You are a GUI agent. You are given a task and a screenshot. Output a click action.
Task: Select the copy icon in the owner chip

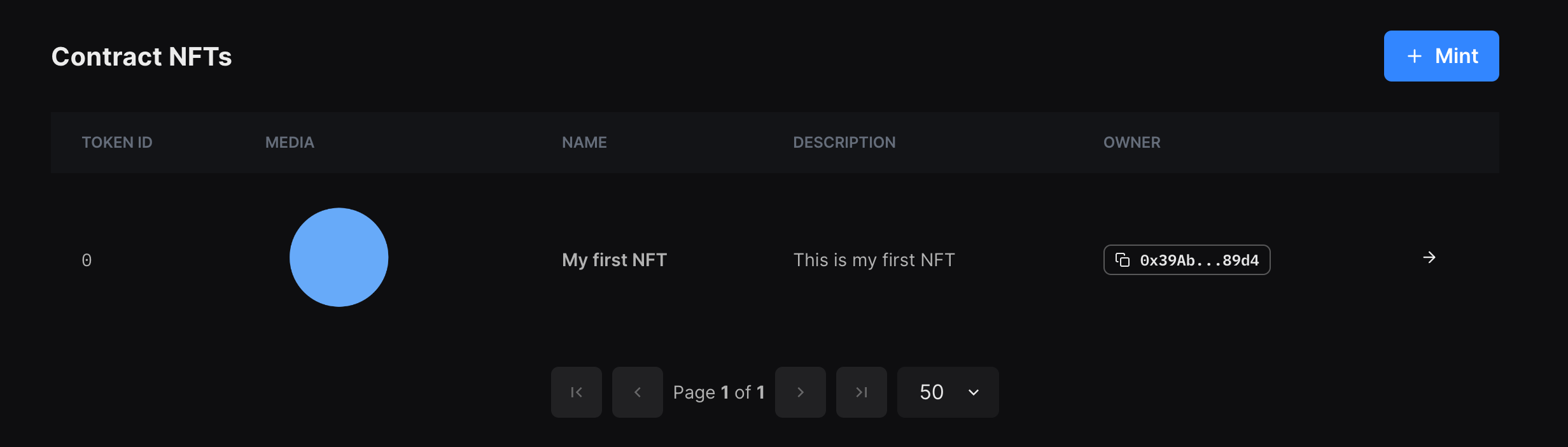click(1123, 260)
